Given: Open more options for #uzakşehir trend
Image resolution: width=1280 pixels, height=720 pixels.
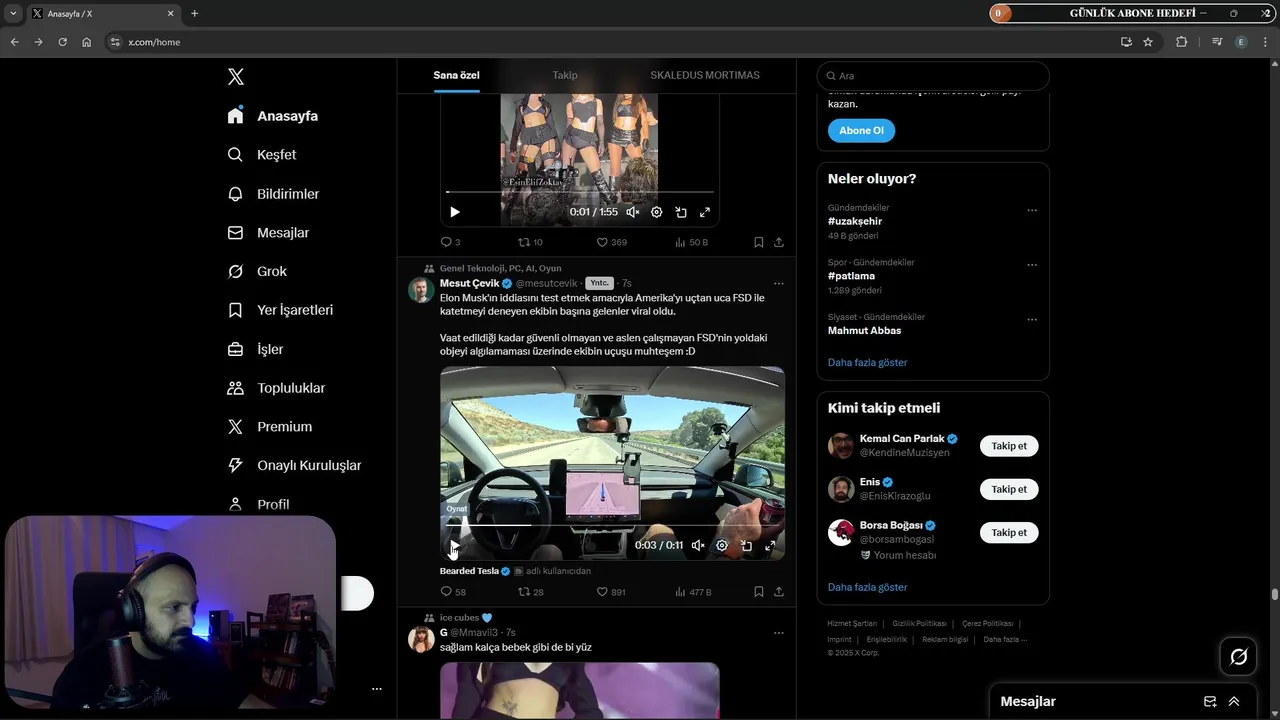Looking at the screenshot, I should [x=1032, y=211].
